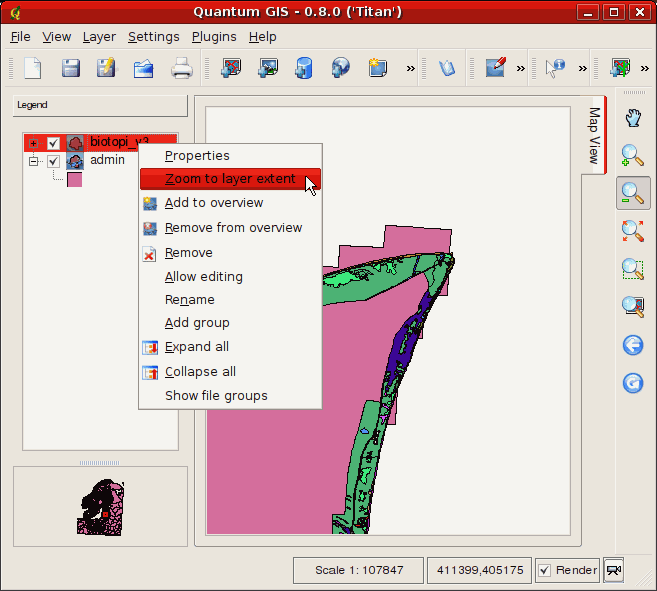This screenshot has width=657, height=591.
Task: Click Save Project As icon with pencil
Action: pyautogui.click(x=107, y=68)
